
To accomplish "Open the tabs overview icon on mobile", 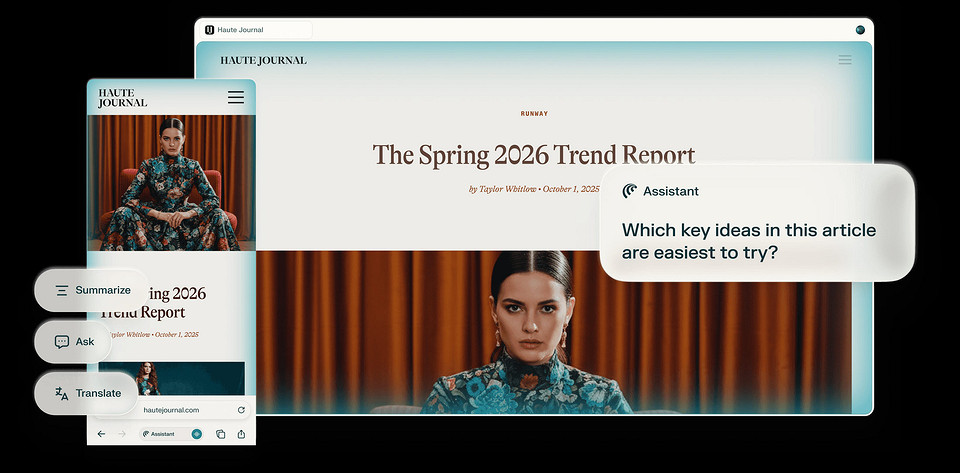I will point(219,434).
